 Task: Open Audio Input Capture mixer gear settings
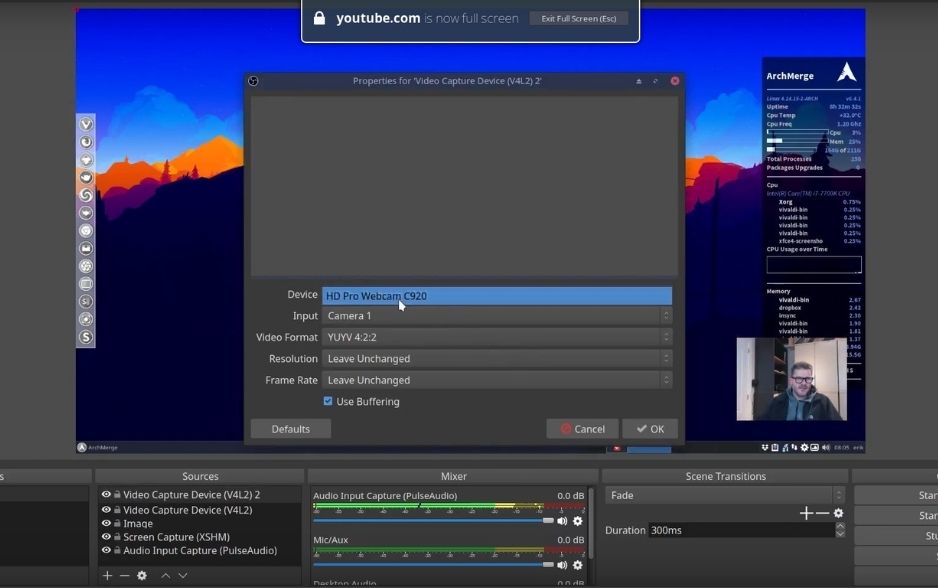tap(577, 521)
